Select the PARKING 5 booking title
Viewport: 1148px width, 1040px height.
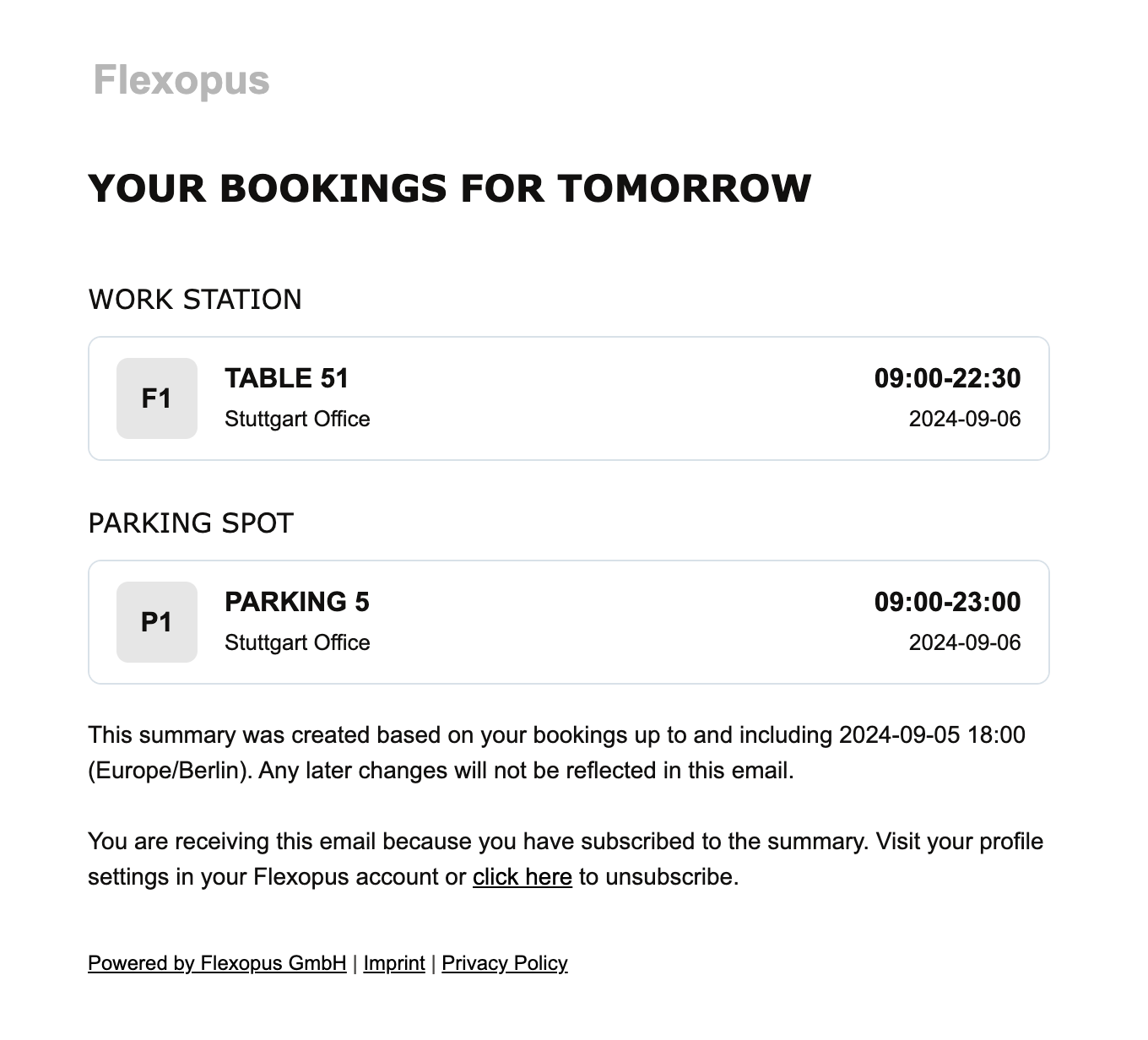click(x=297, y=602)
